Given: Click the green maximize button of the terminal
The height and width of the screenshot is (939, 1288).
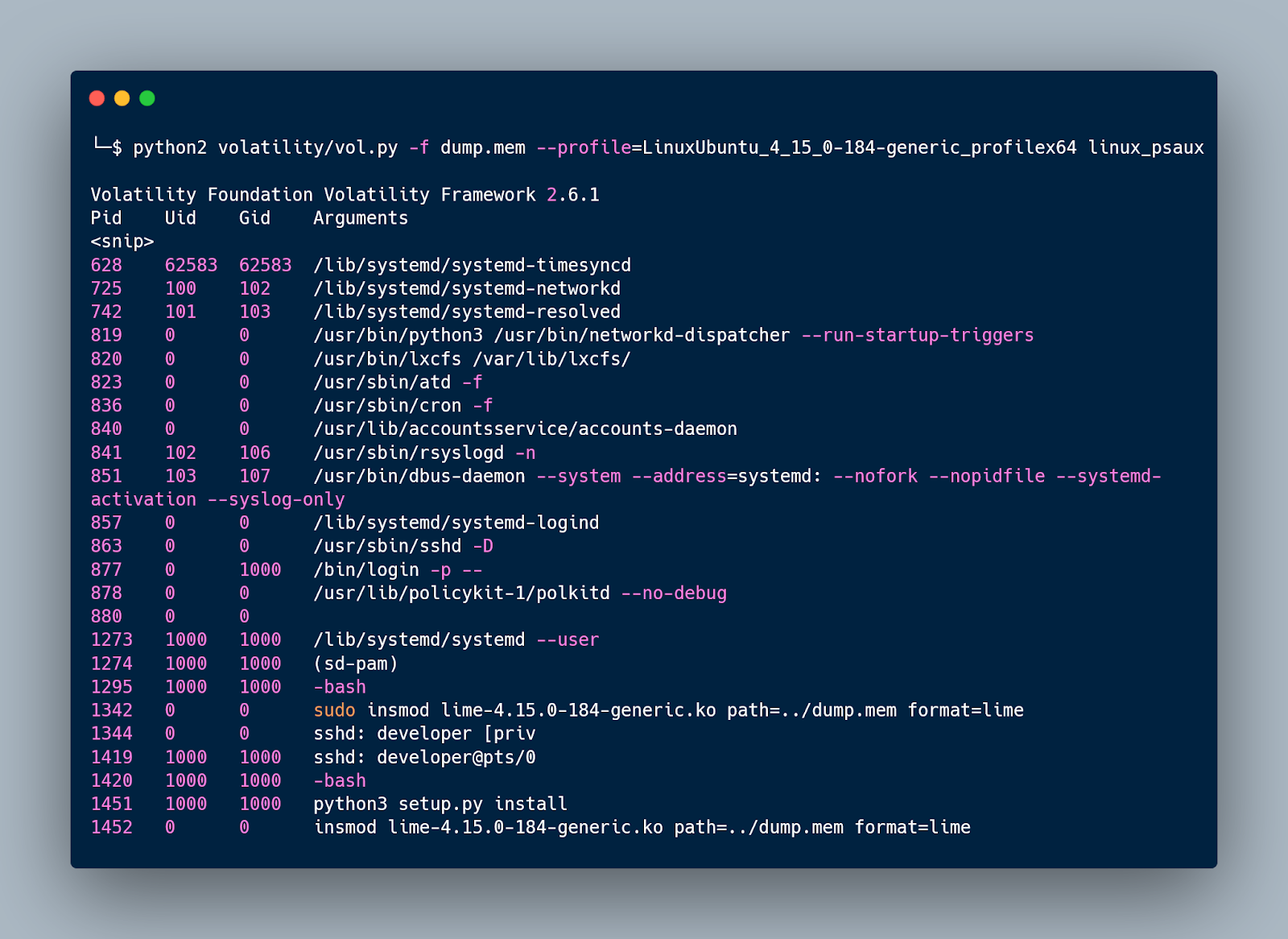Looking at the screenshot, I should [147, 98].
